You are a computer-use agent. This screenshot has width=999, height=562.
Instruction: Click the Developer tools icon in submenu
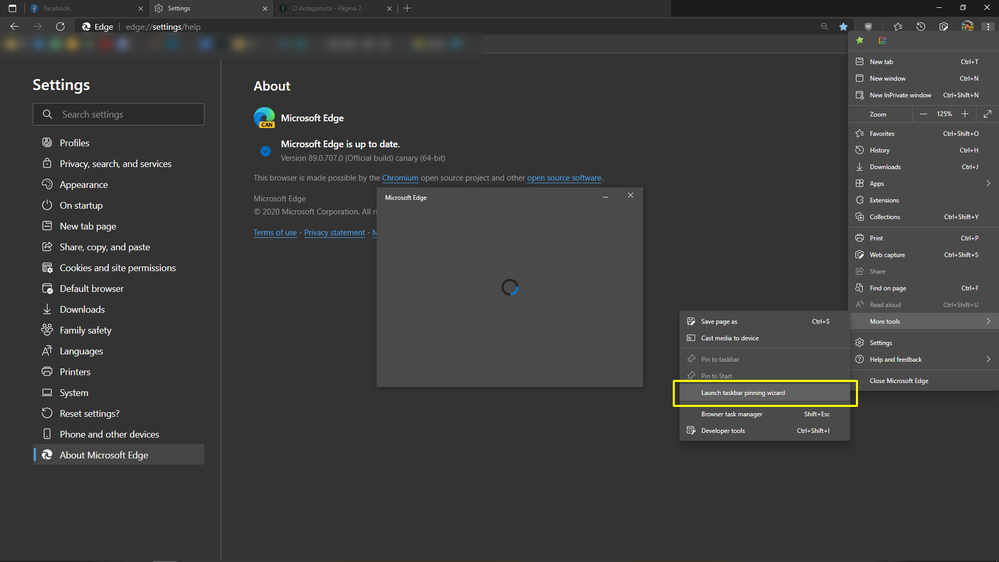(691, 430)
